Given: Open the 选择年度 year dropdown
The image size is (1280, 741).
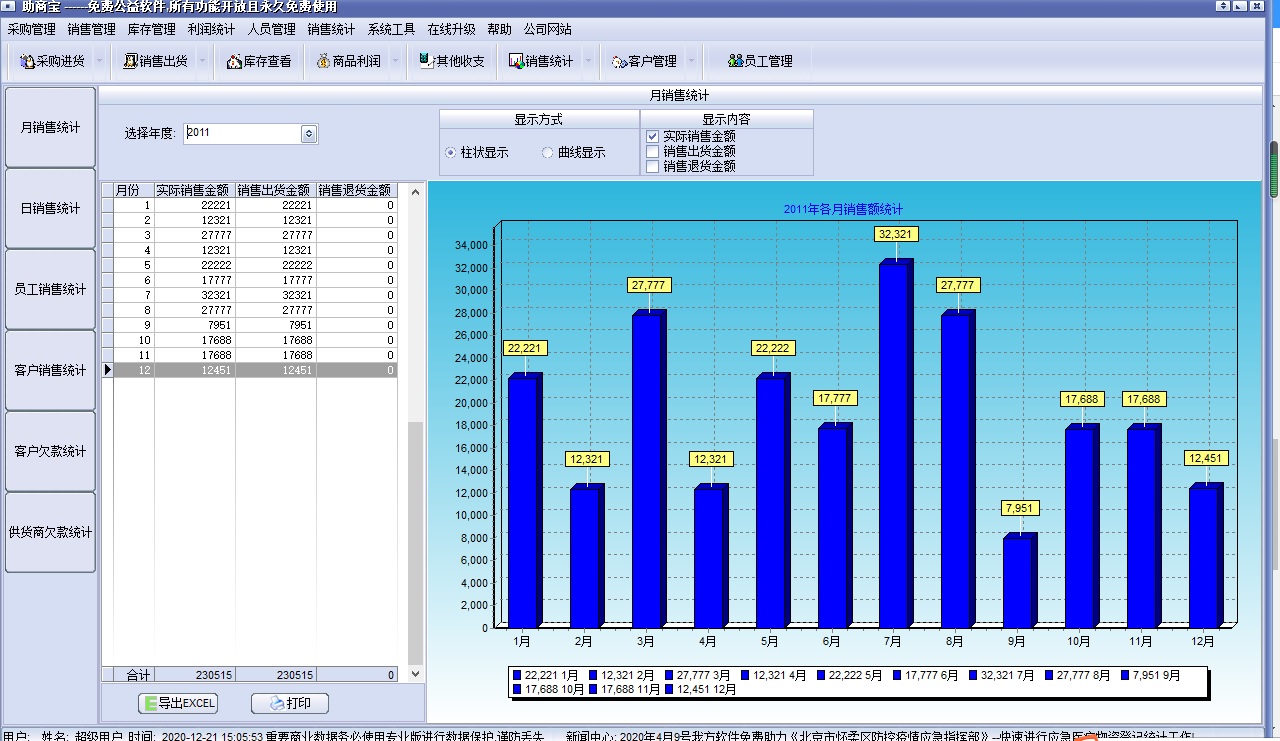Looking at the screenshot, I should (x=309, y=133).
